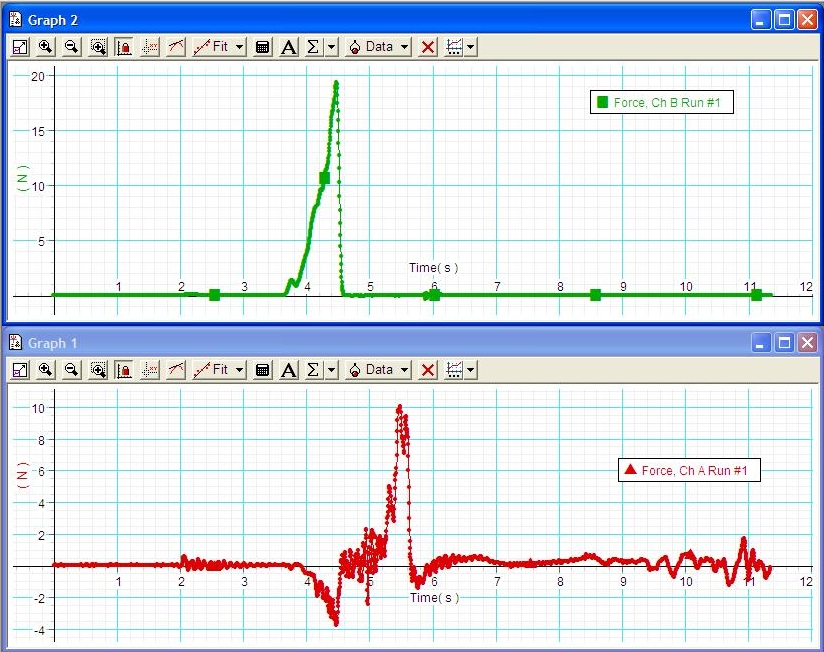824x652 pixels.
Task: Click the Graph 2 window icon
Action: tap(16, 19)
